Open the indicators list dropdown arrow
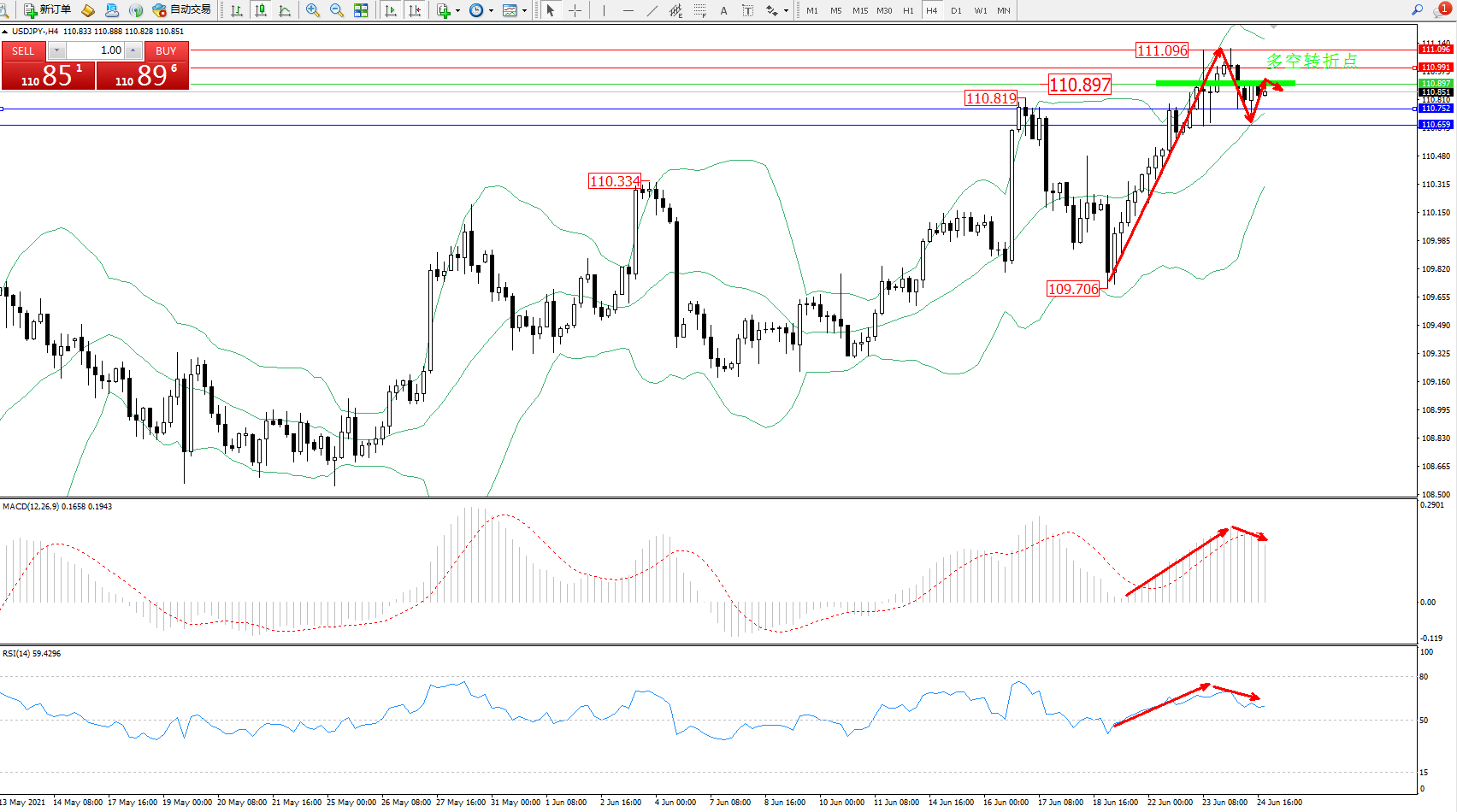 click(x=458, y=11)
